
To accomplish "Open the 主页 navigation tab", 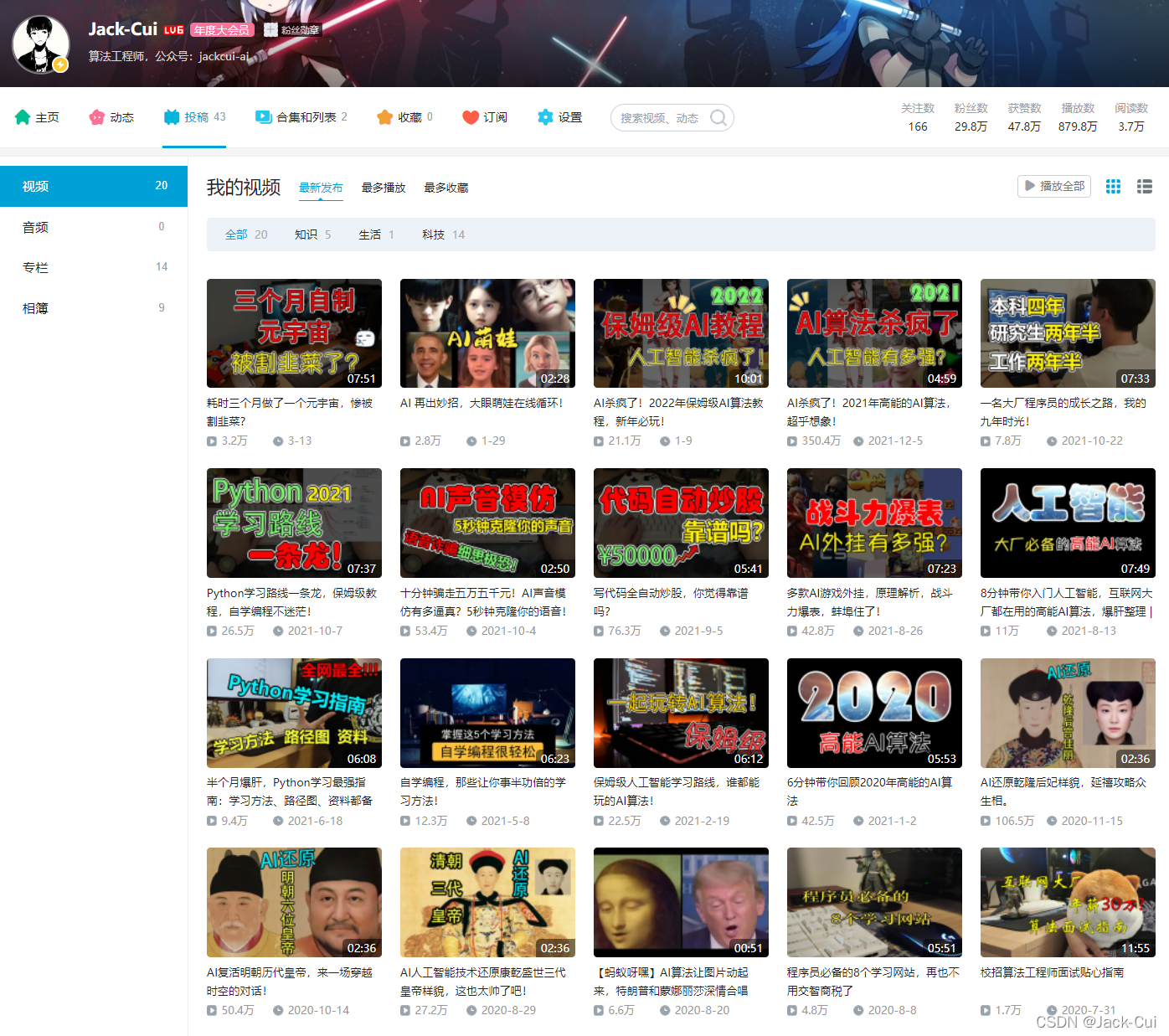I will click(37, 117).
